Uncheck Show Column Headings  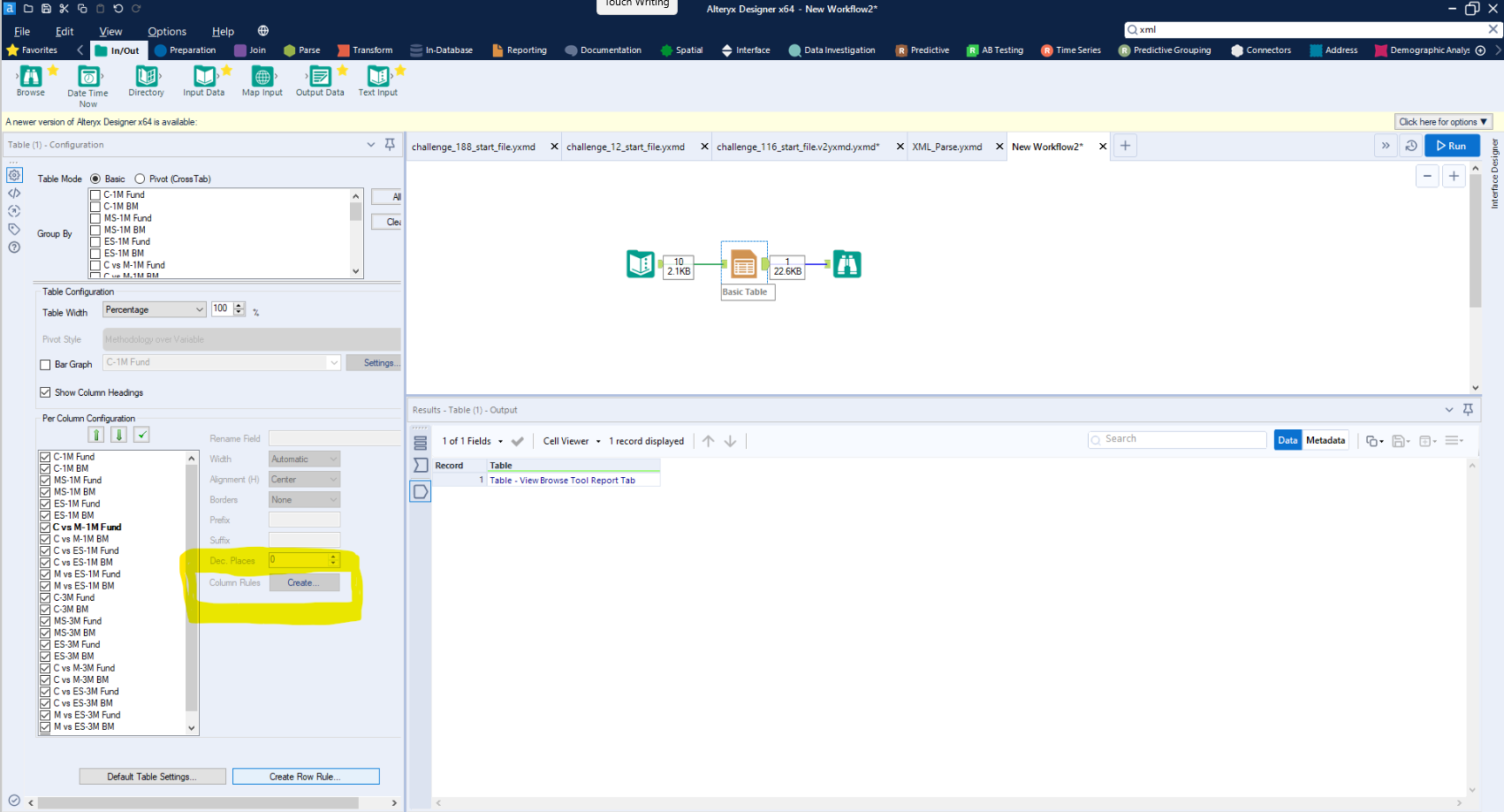45,392
